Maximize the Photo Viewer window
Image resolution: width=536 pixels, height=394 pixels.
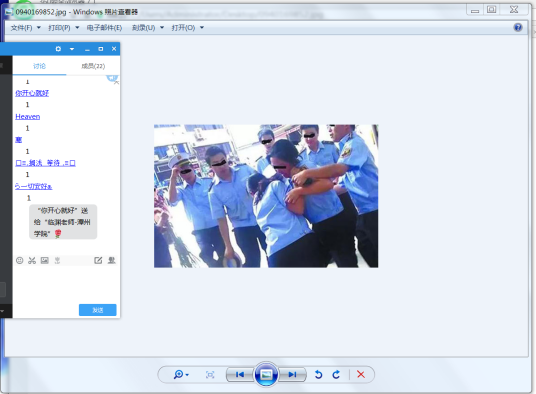pos(492,10)
